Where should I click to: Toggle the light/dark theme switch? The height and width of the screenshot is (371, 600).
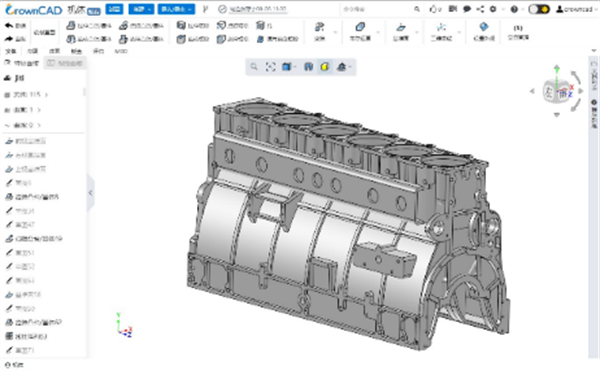pos(539,9)
